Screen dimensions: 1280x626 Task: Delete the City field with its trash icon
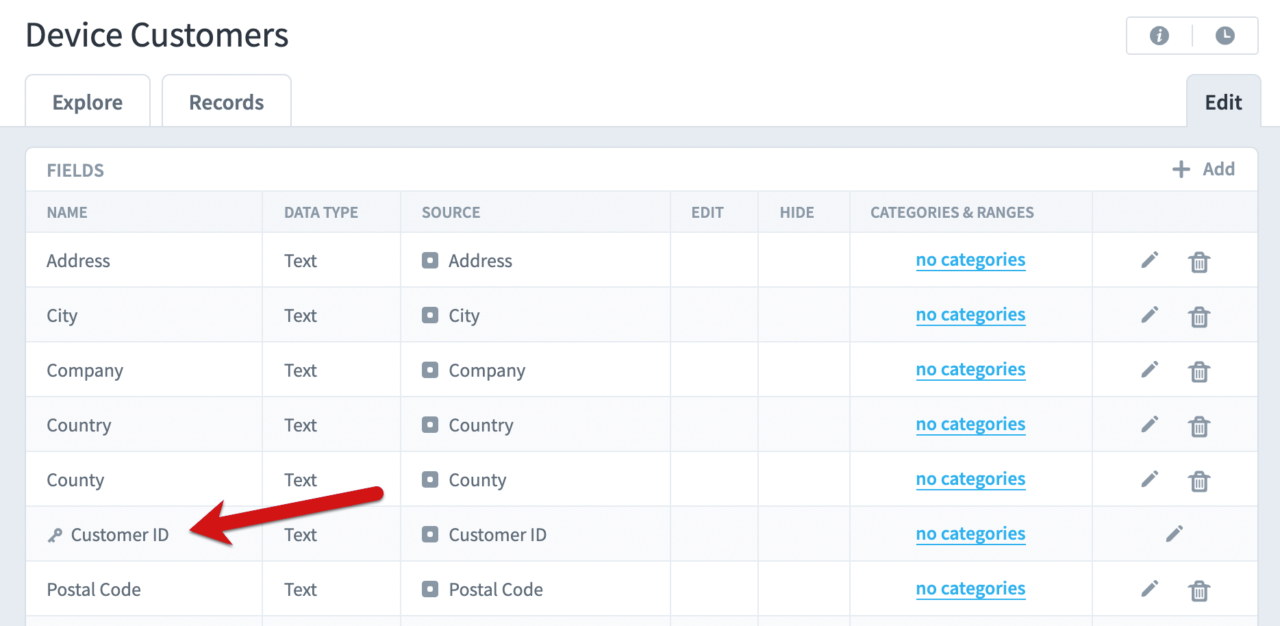1199,315
